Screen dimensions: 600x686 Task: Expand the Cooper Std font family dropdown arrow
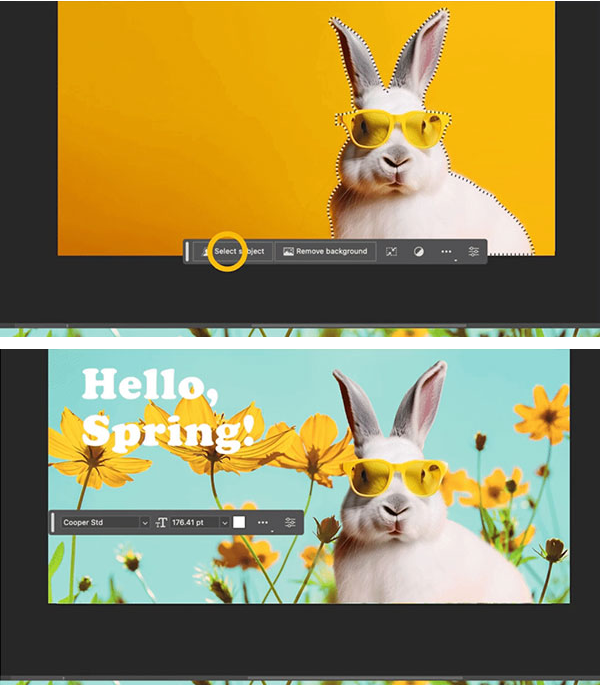pyautogui.click(x=144, y=522)
